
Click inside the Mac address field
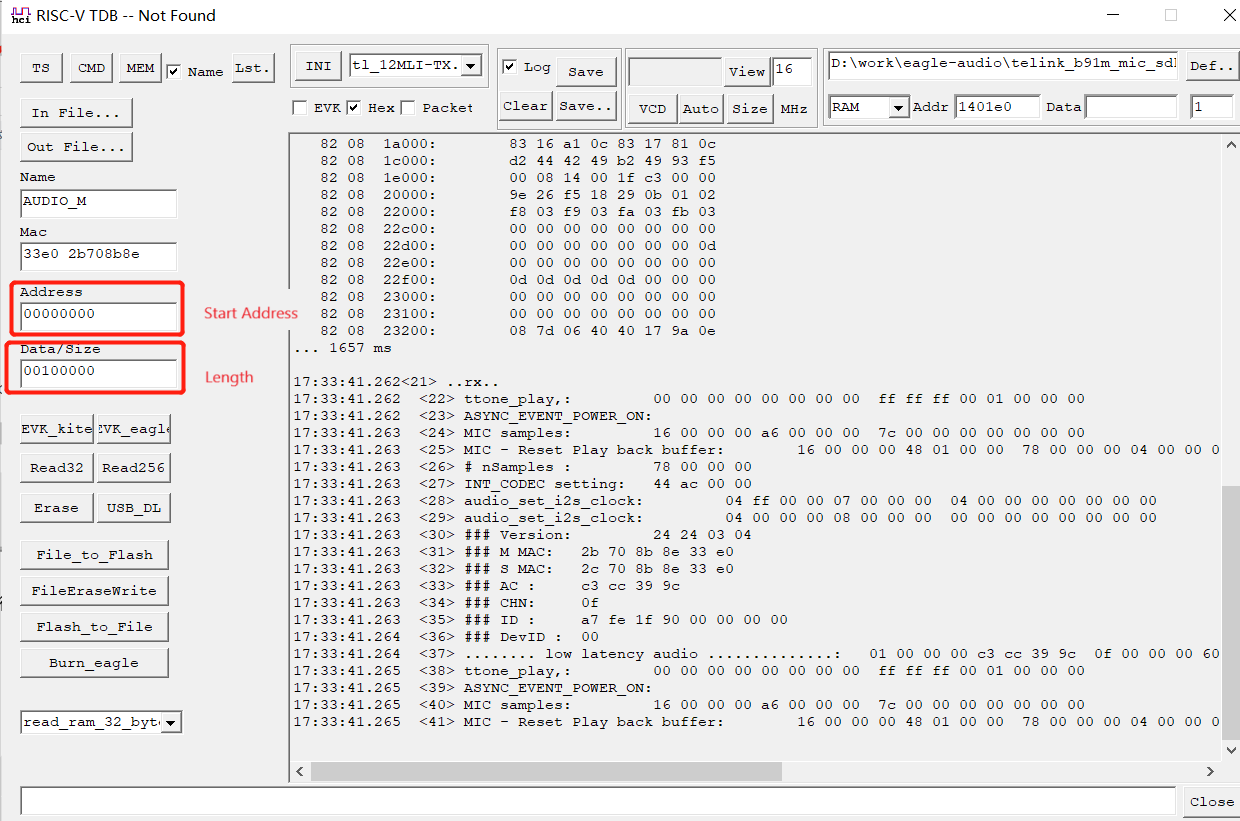98,257
